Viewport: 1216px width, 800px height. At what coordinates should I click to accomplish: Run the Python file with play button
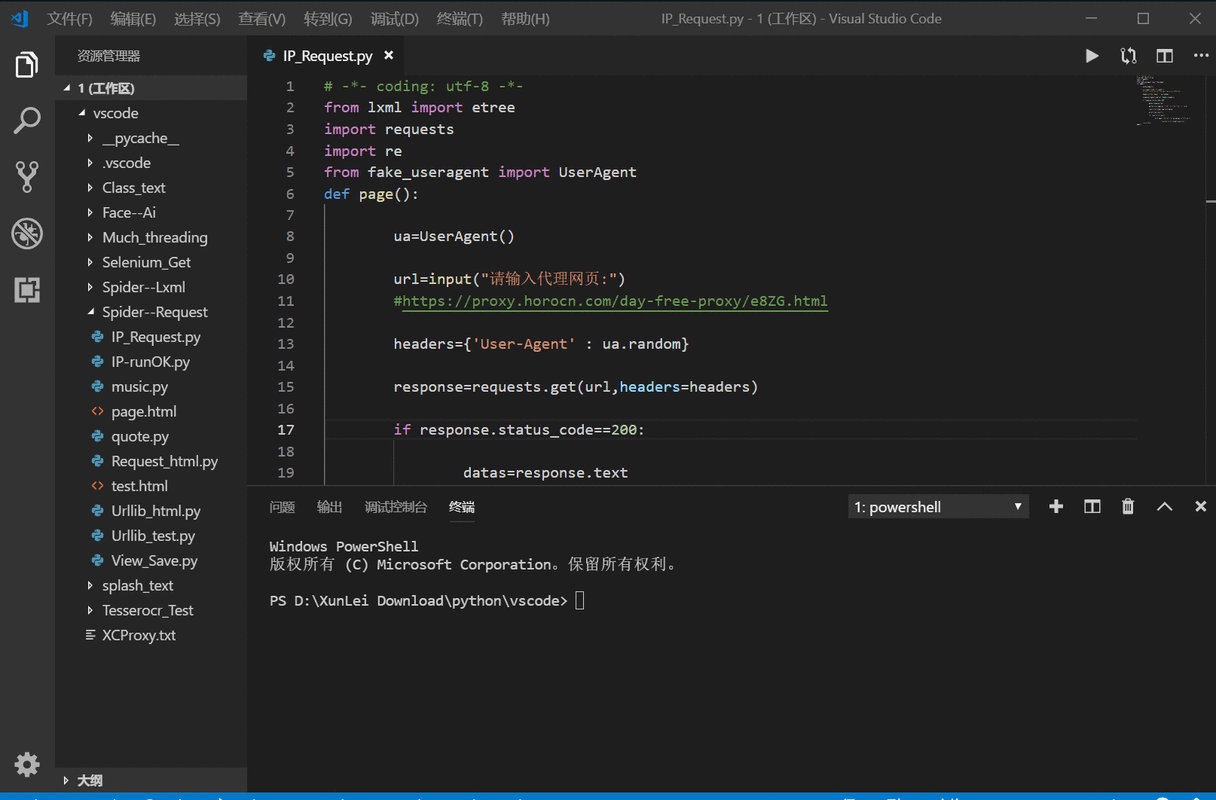1092,56
